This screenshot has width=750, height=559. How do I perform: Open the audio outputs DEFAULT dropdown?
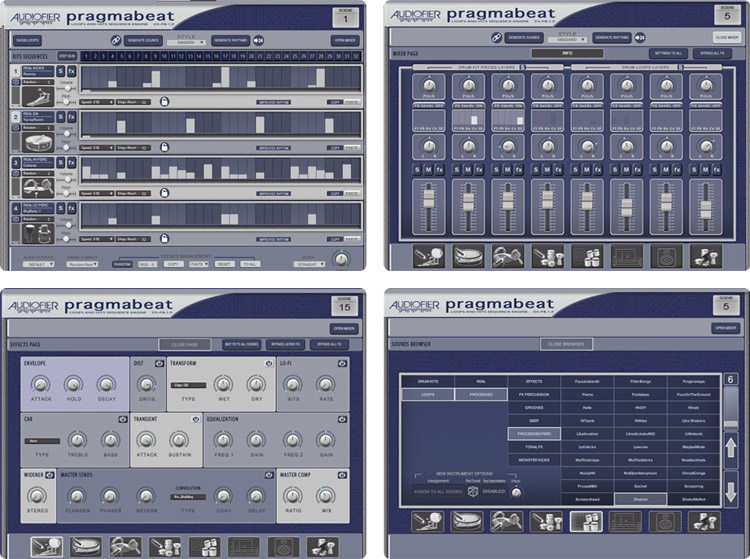point(39,264)
